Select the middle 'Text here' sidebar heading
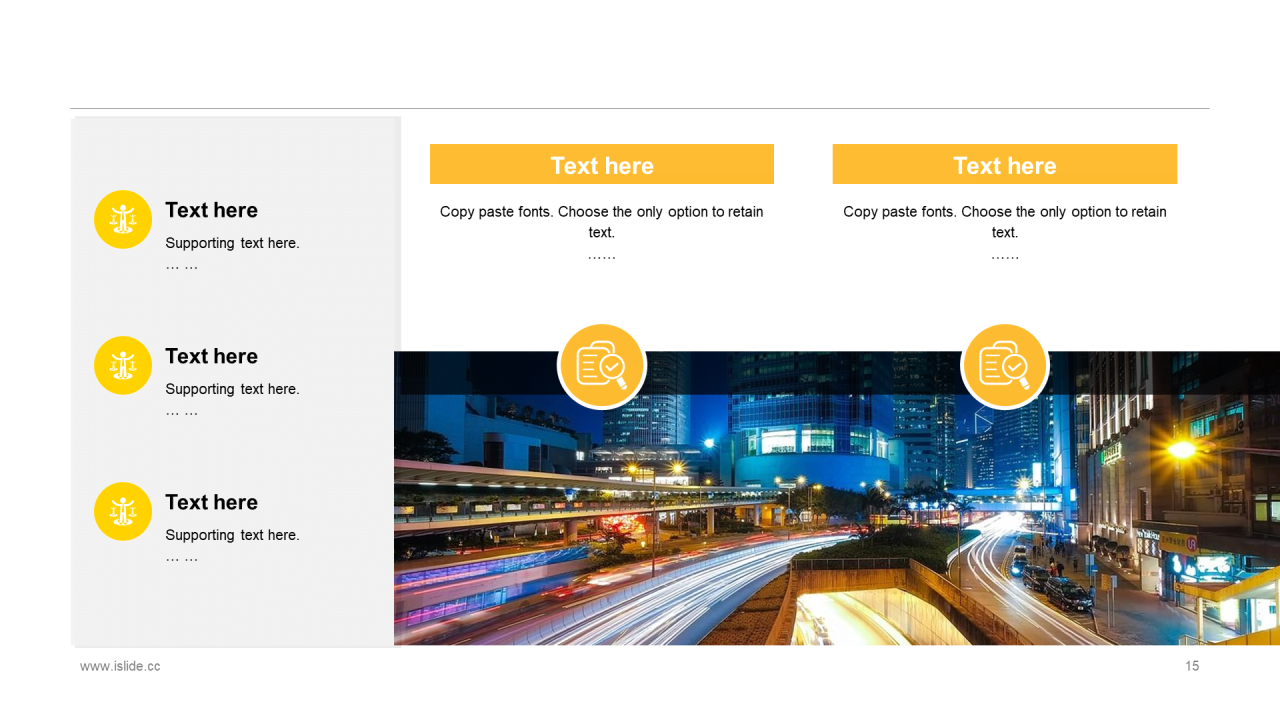 point(211,356)
